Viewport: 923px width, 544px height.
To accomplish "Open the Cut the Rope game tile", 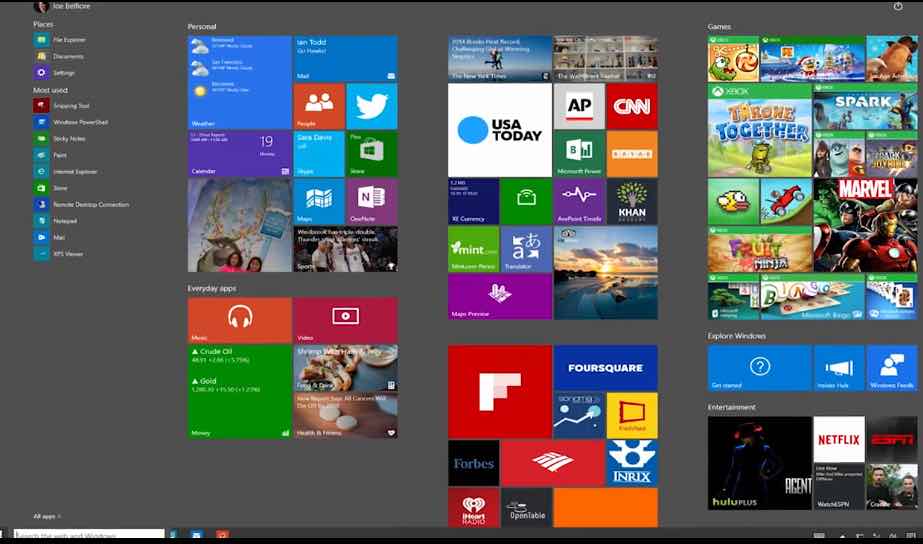I will pos(733,58).
